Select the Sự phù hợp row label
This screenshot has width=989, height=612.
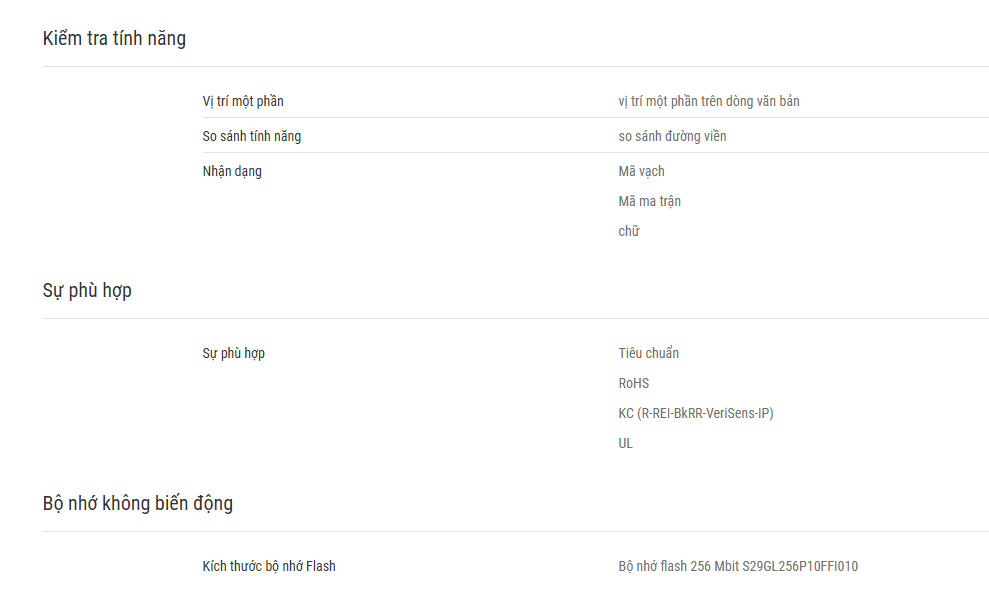[x=233, y=353]
